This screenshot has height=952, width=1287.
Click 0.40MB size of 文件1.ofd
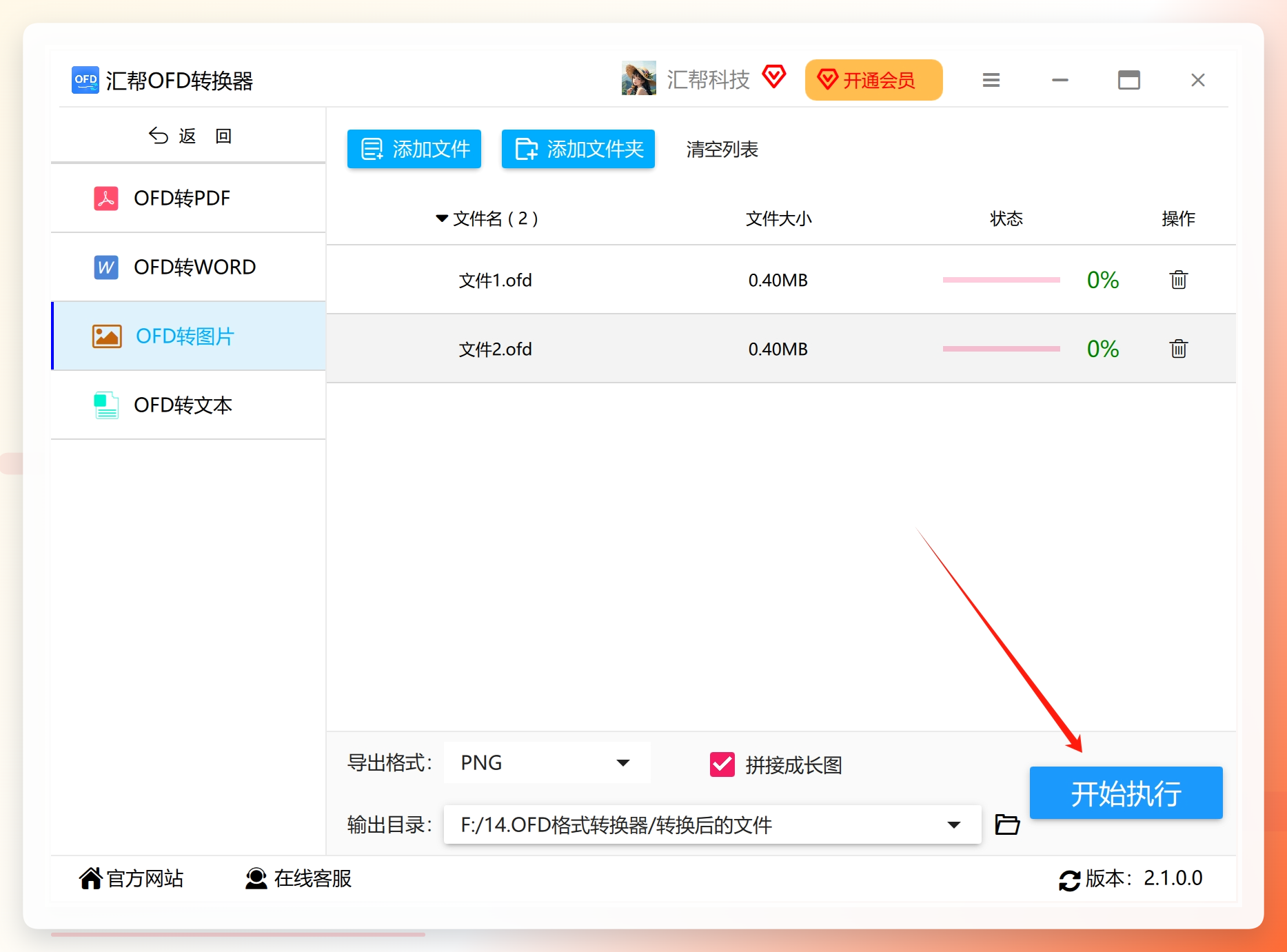click(x=778, y=281)
